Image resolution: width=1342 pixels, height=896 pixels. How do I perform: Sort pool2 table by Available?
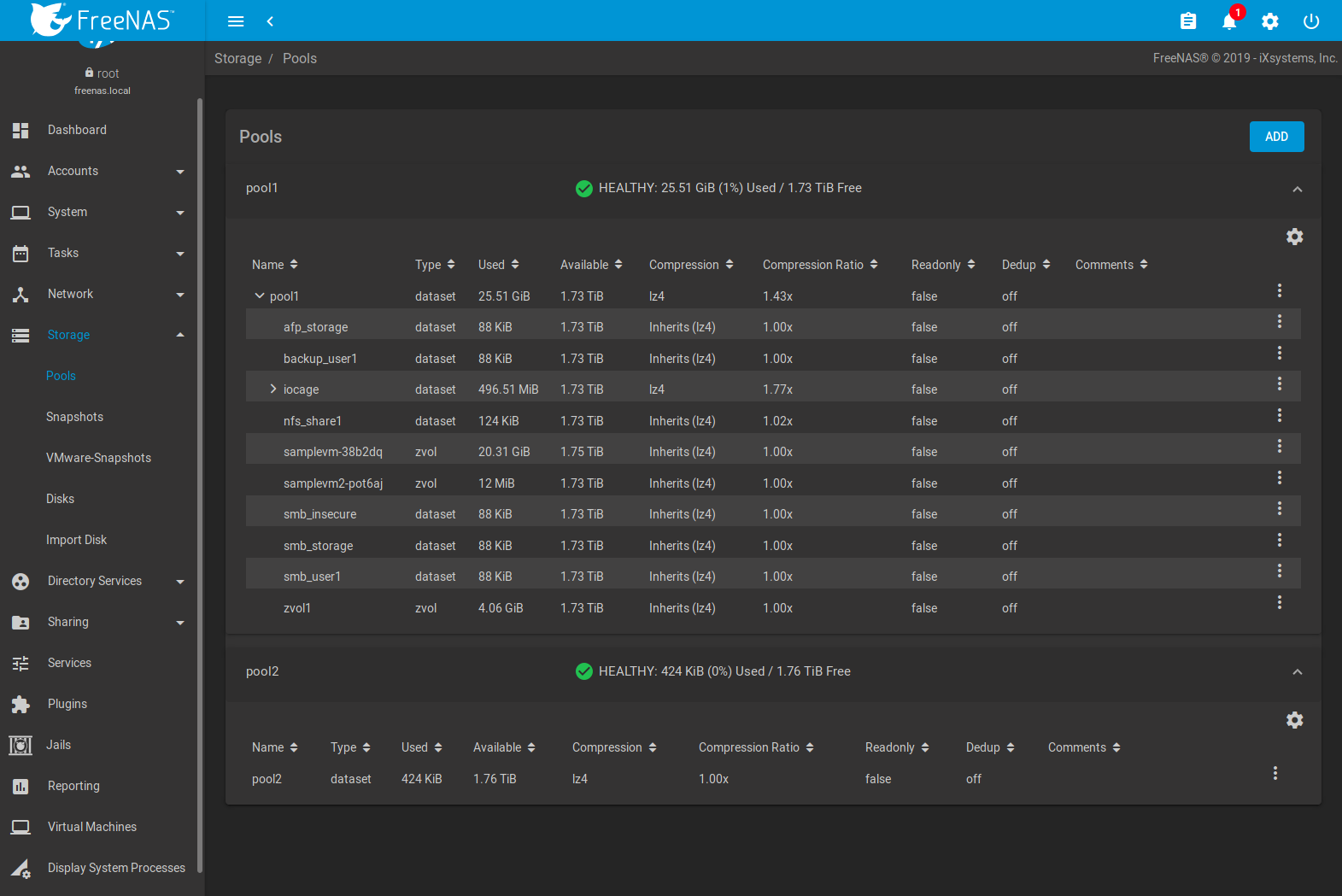tap(504, 747)
